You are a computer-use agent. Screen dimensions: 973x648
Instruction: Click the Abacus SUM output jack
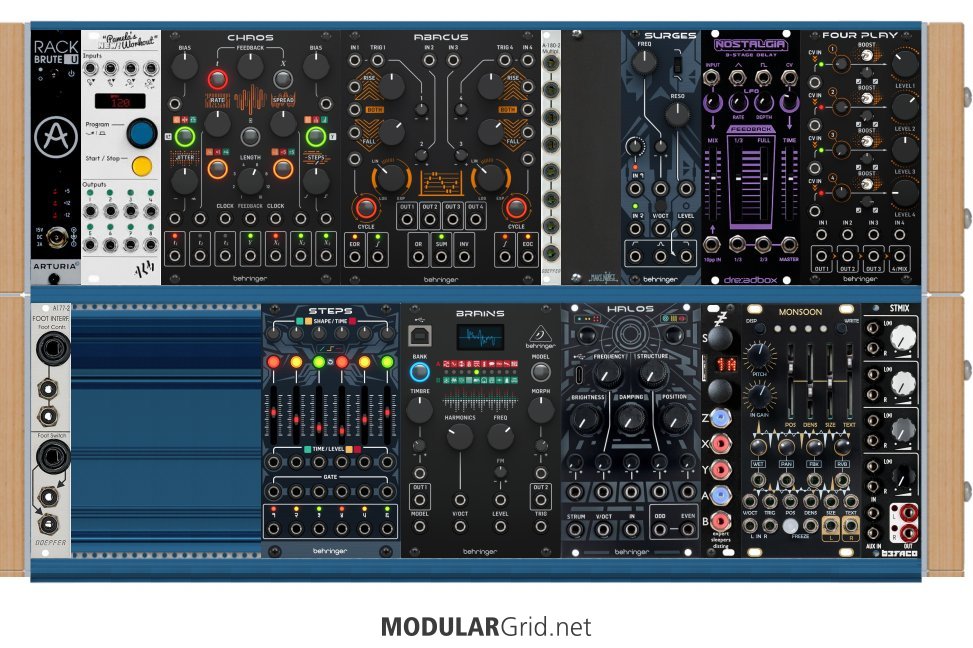pyautogui.click(x=441, y=256)
